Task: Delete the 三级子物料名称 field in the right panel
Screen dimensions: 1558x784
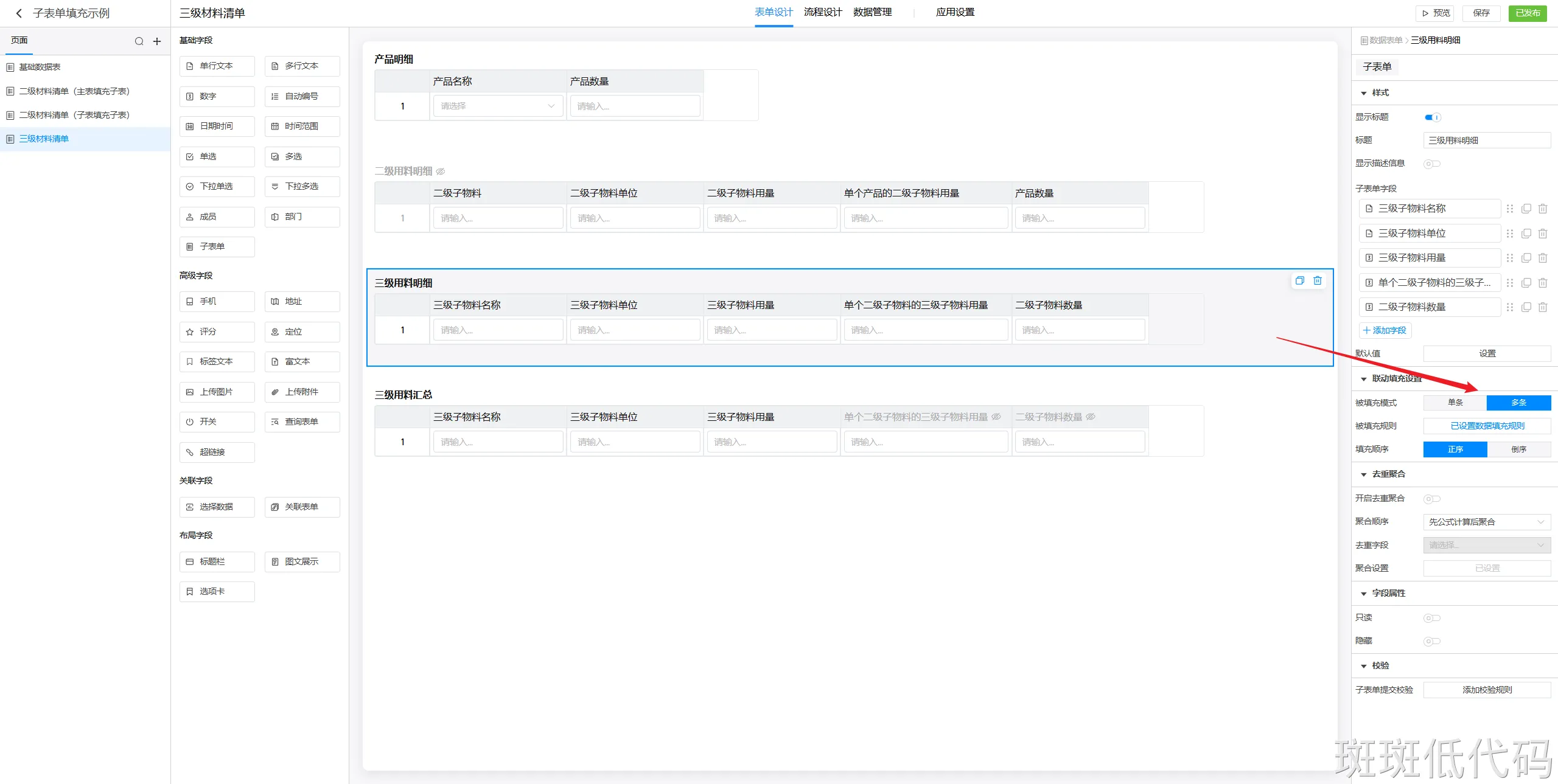Action: 1543,209
